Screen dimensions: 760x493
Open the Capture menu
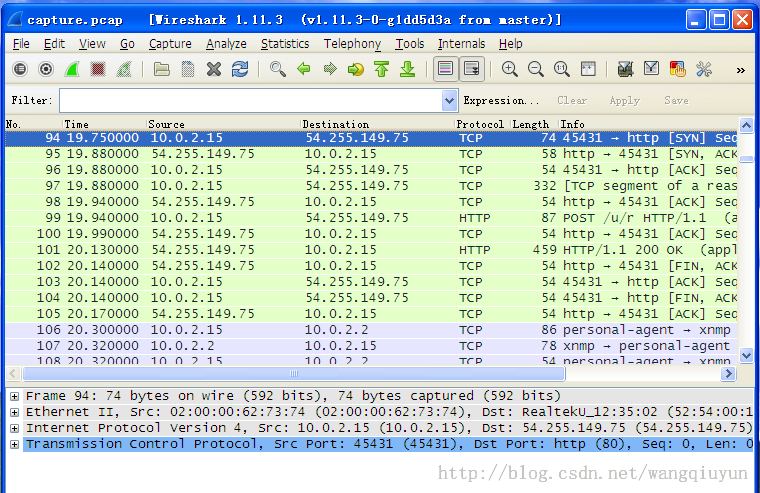pos(170,44)
